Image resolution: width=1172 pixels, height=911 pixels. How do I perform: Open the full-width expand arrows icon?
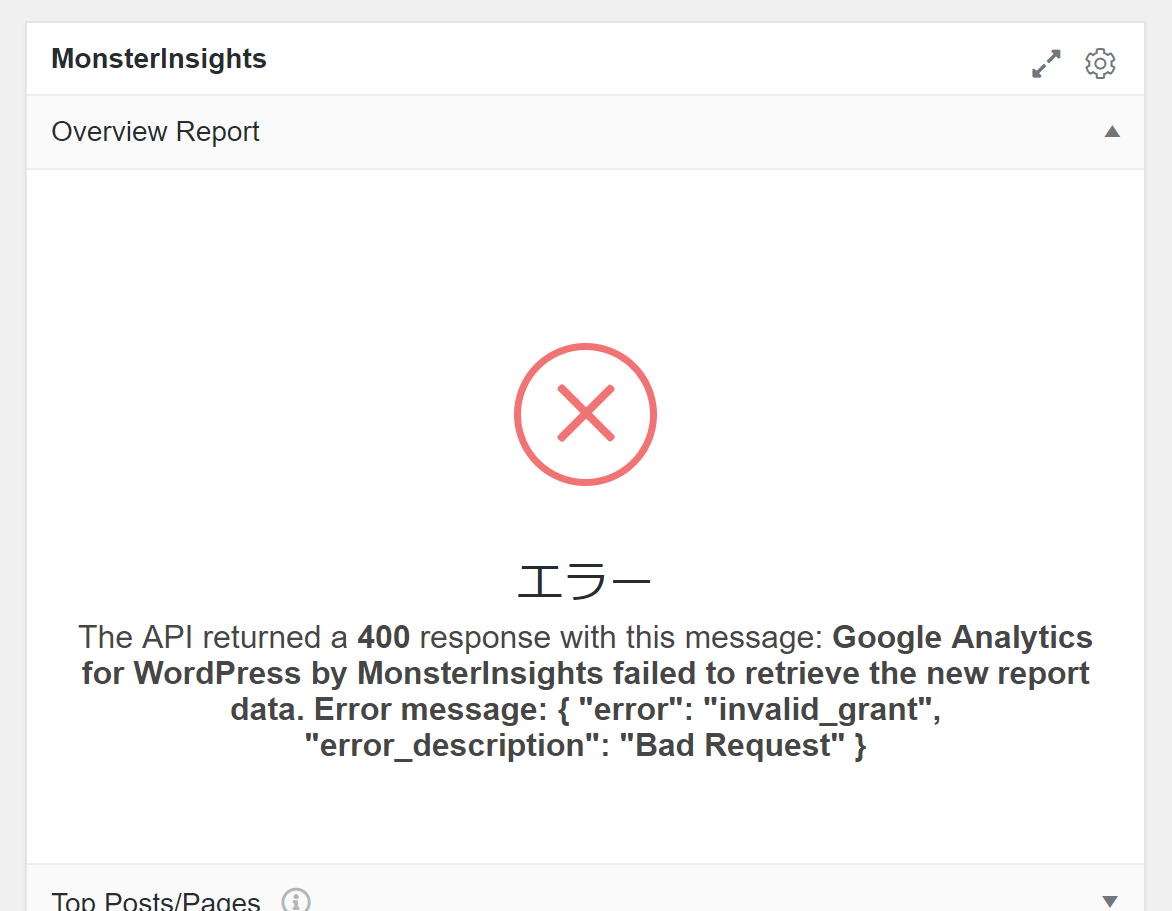tap(1046, 64)
